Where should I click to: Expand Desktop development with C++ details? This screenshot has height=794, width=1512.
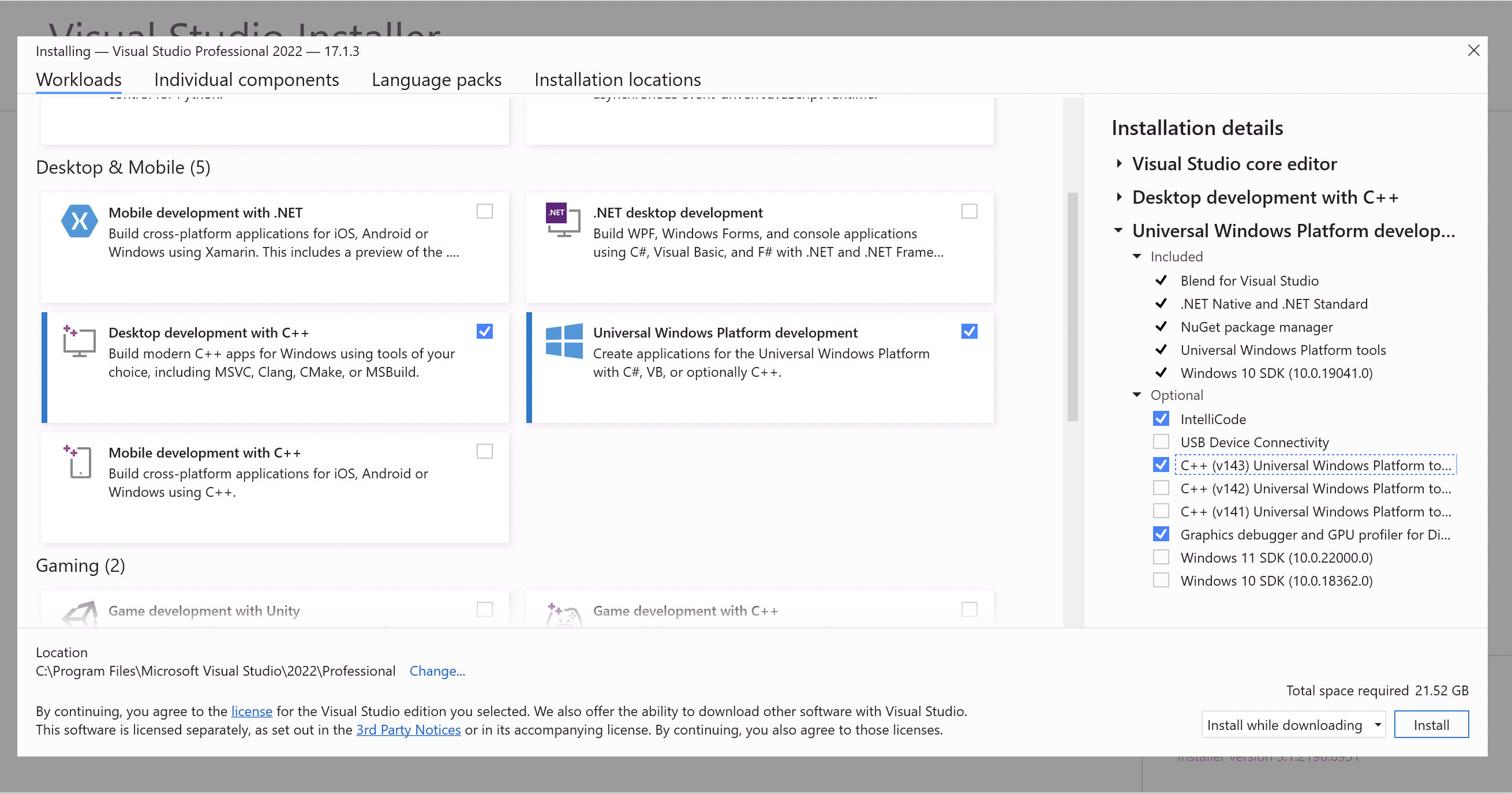pos(1119,197)
